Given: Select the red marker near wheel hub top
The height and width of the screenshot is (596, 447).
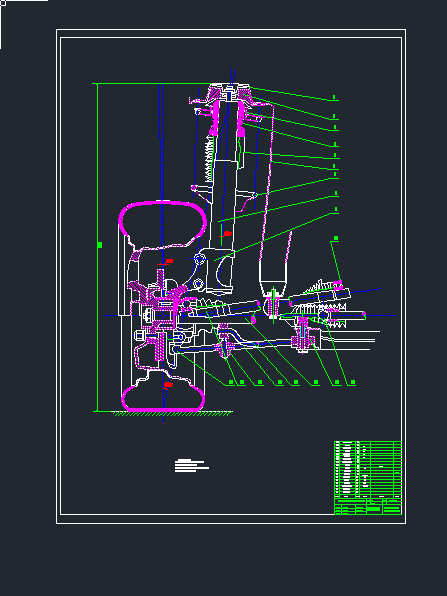Looking at the screenshot, I should pyautogui.click(x=169, y=261).
